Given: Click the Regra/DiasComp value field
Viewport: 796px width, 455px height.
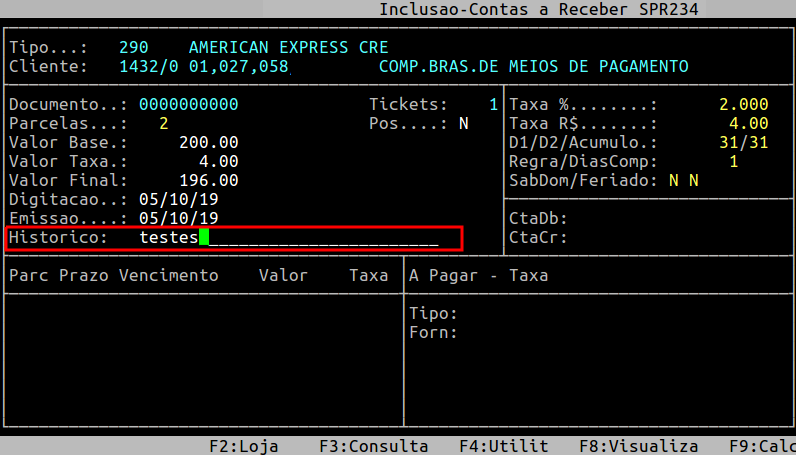Looking at the screenshot, I should tap(733, 162).
